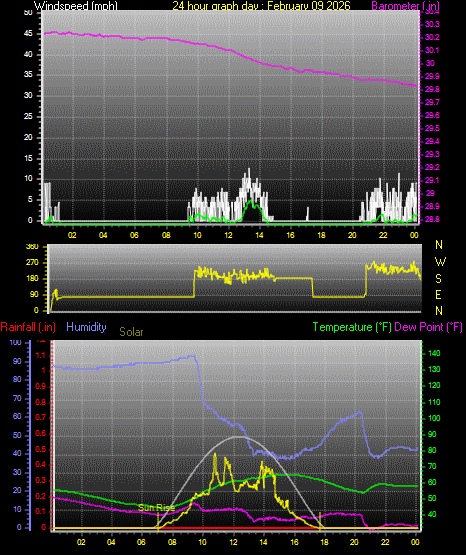Screen dimensions: 466x555
Task: Click the Rainfall (.in) legend label
Action: coord(28,327)
